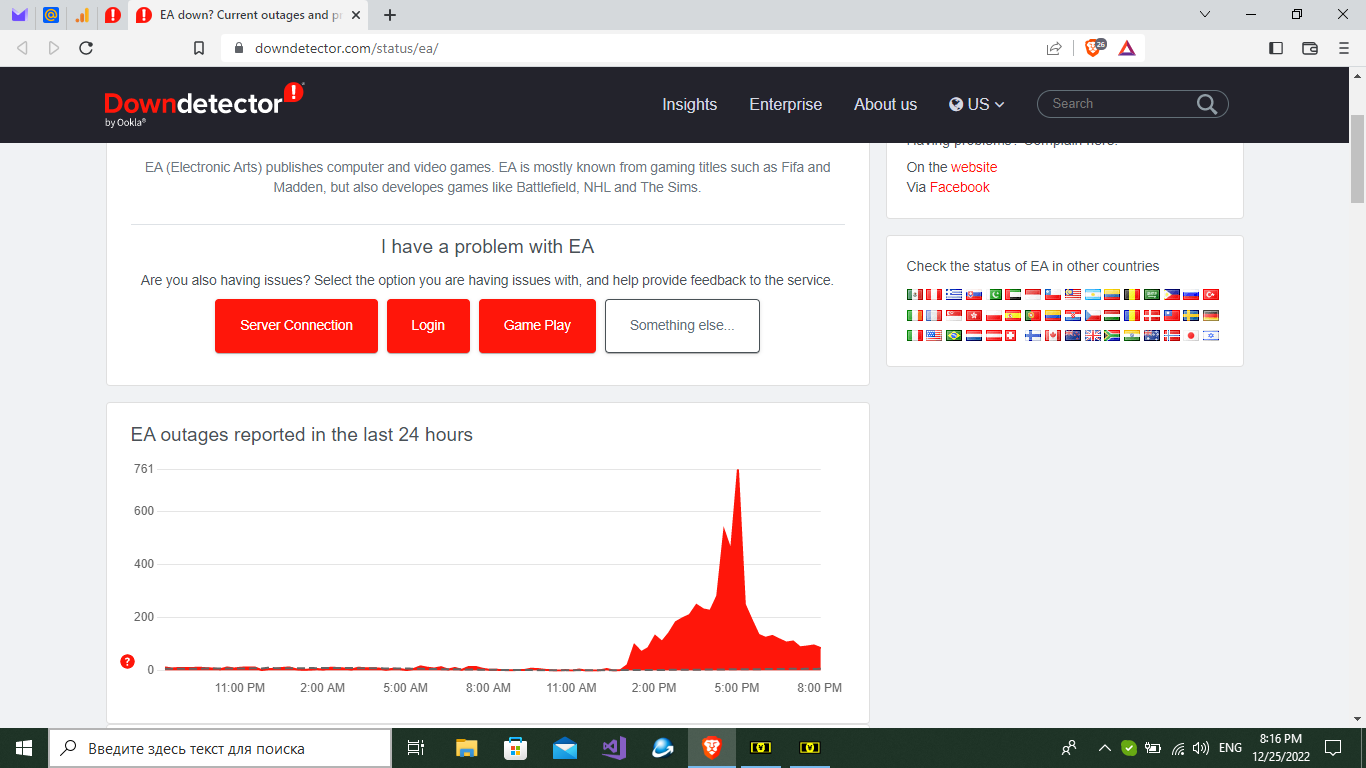Select the Portugal flag
Viewport: 1366px width, 768px height.
click(x=1033, y=316)
